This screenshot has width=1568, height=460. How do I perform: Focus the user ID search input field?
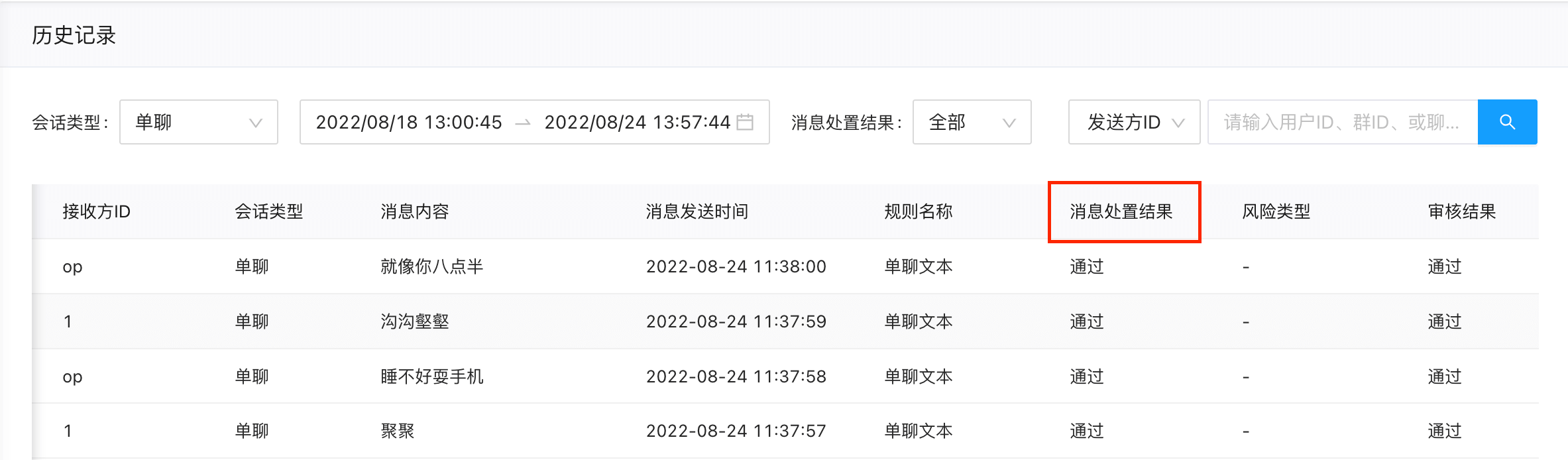[x=1343, y=122]
